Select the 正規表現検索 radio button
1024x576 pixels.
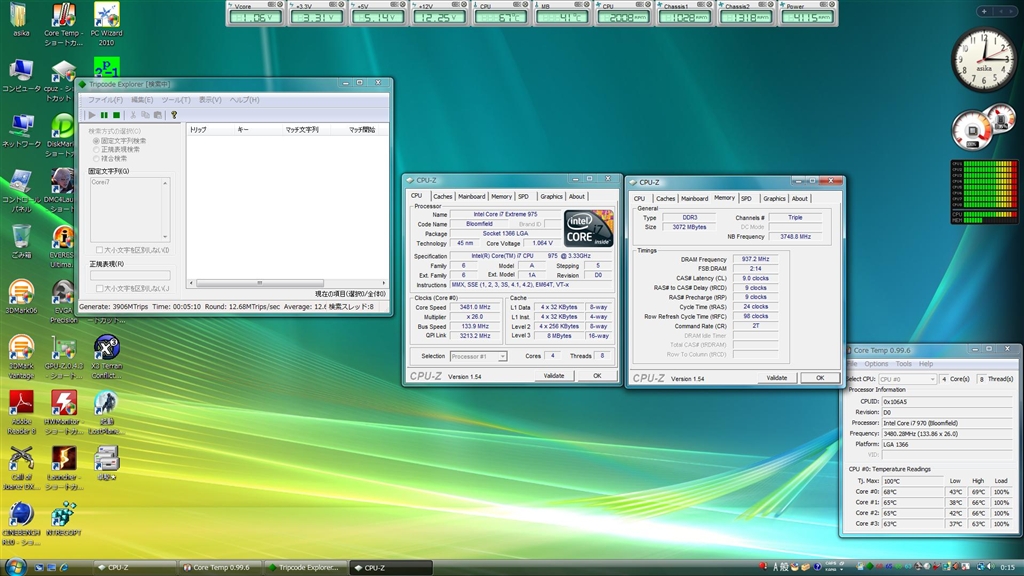(x=96, y=150)
